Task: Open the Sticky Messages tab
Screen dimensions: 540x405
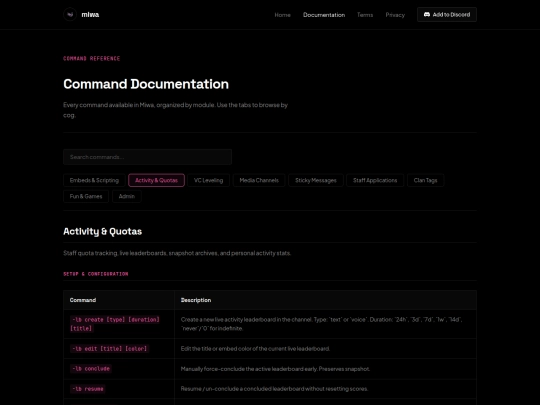Action: click(x=316, y=180)
